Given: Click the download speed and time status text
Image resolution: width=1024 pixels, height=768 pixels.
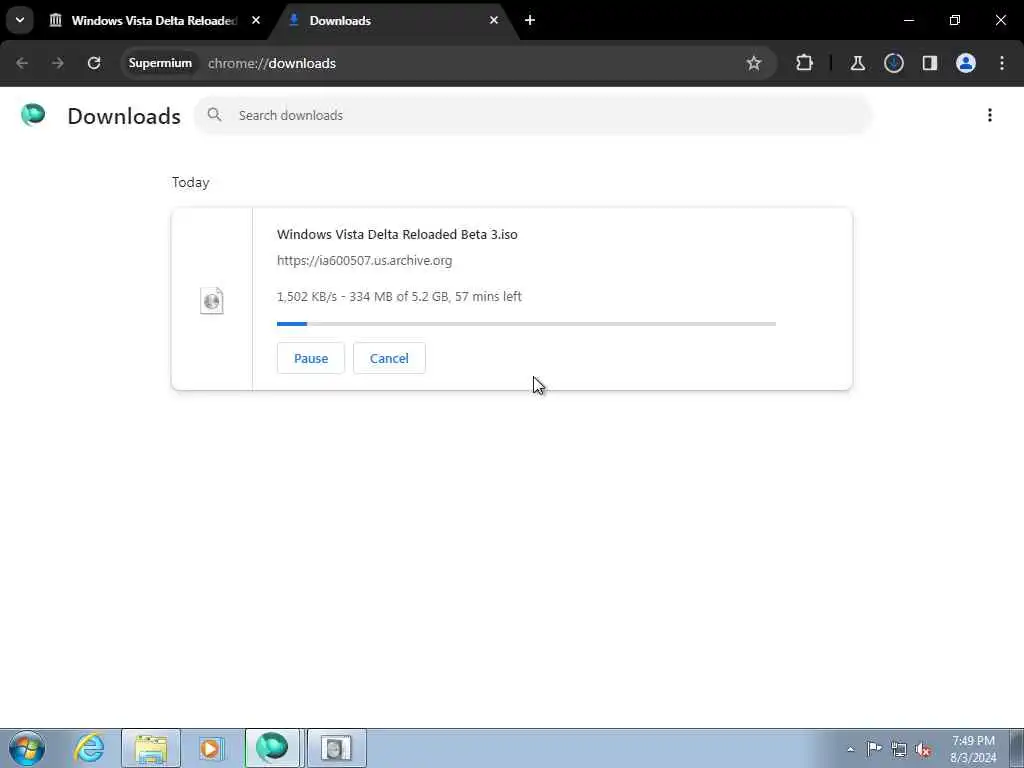Looking at the screenshot, I should (x=399, y=296).
